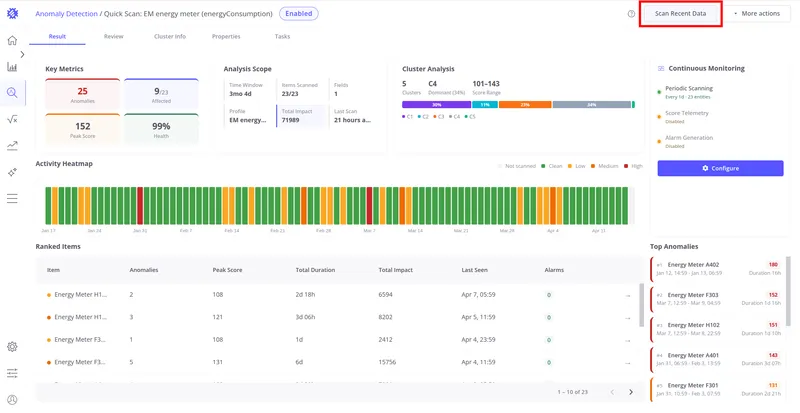
Task: Click the Alarm Generation monitoring item
Action: tap(689, 141)
